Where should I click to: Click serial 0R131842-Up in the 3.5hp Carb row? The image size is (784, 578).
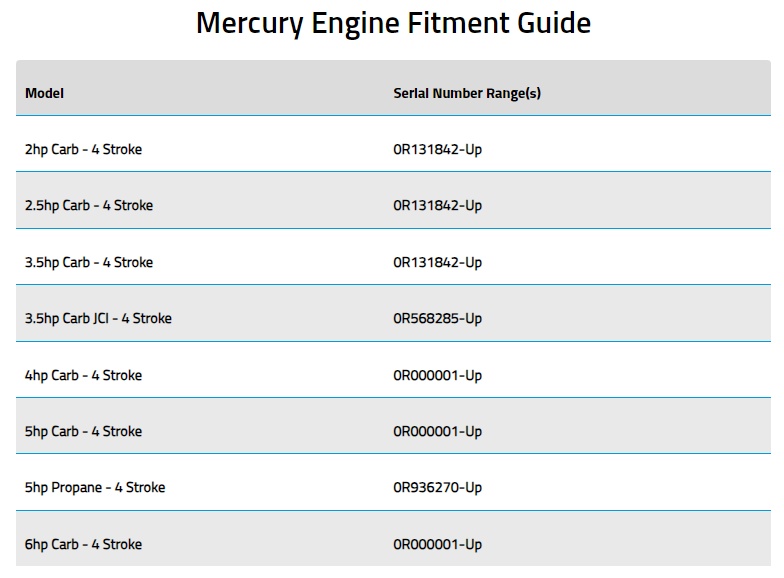click(x=438, y=262)
